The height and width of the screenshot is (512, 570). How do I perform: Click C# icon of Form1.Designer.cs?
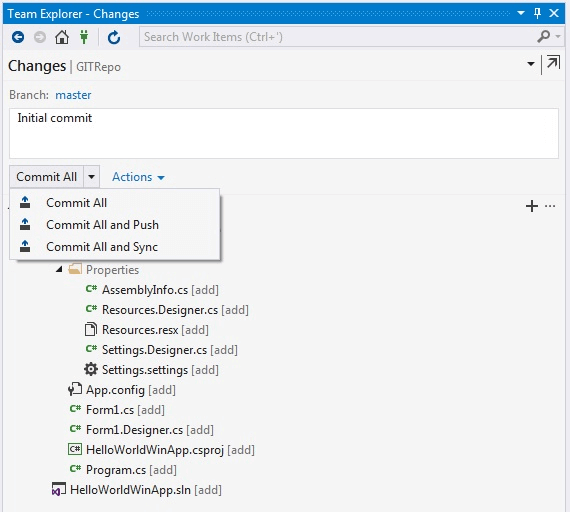pyautogui.click(x=75, y=429)
